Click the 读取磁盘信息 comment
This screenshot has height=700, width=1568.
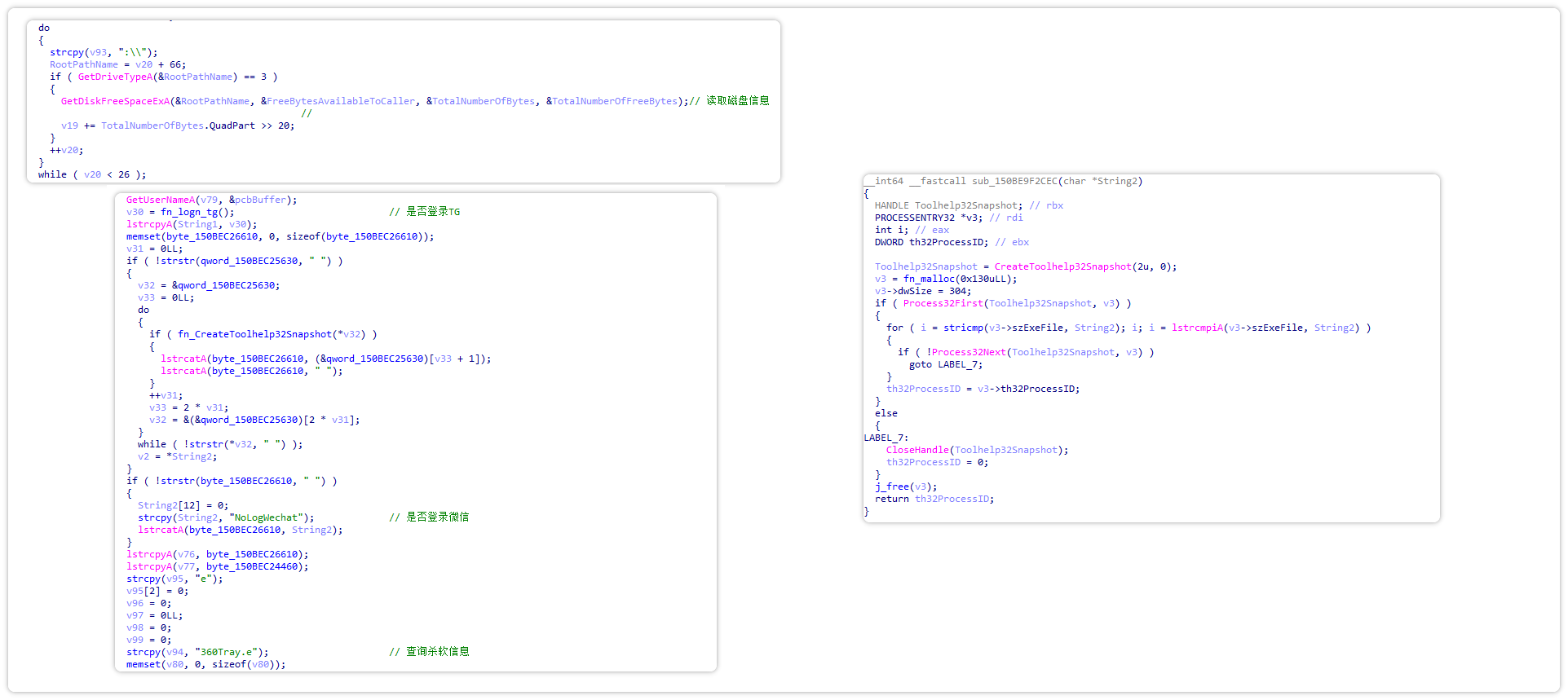tap(737, 101)
